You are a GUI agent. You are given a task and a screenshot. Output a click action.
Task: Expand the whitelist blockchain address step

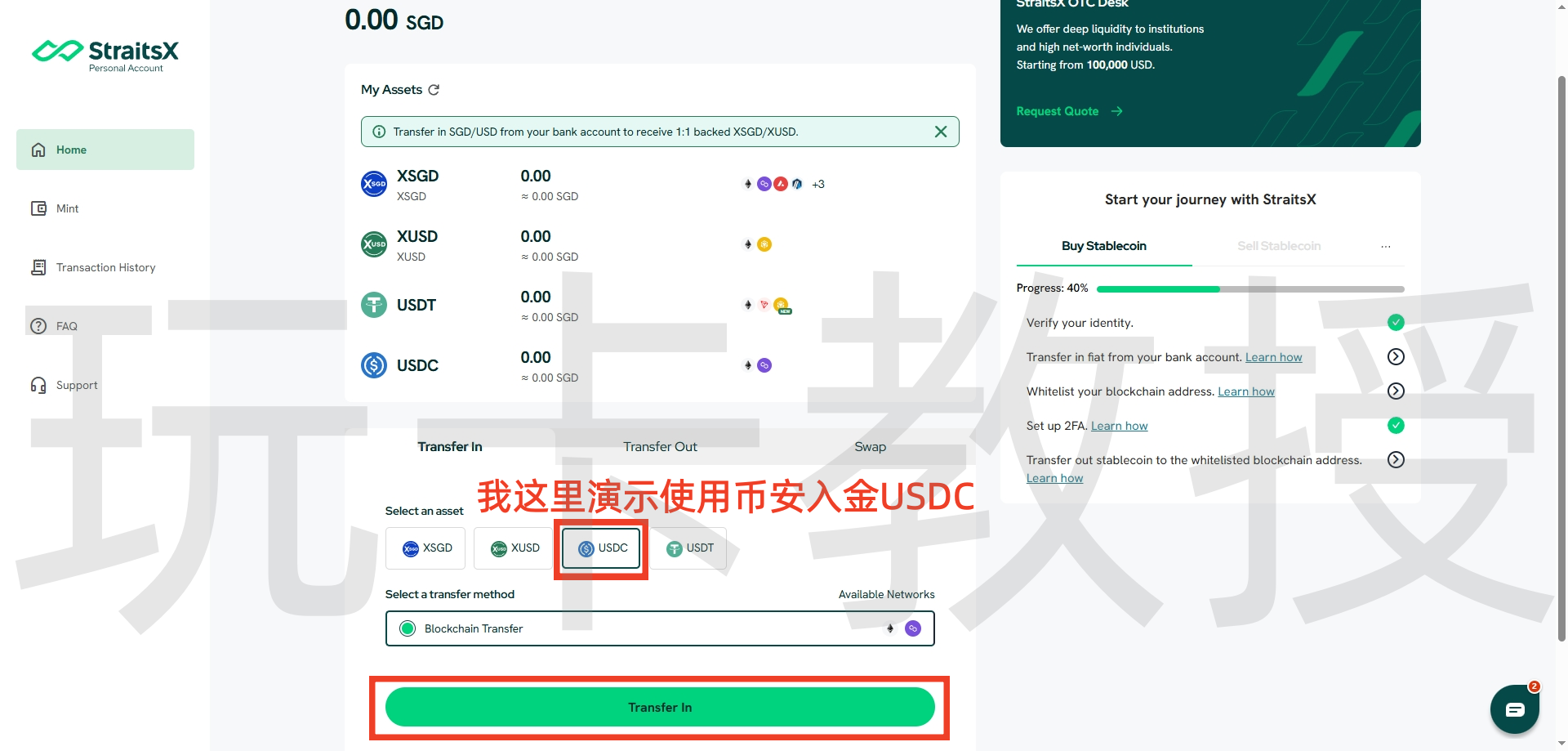pyautogui.click(x=1396, y=391)
